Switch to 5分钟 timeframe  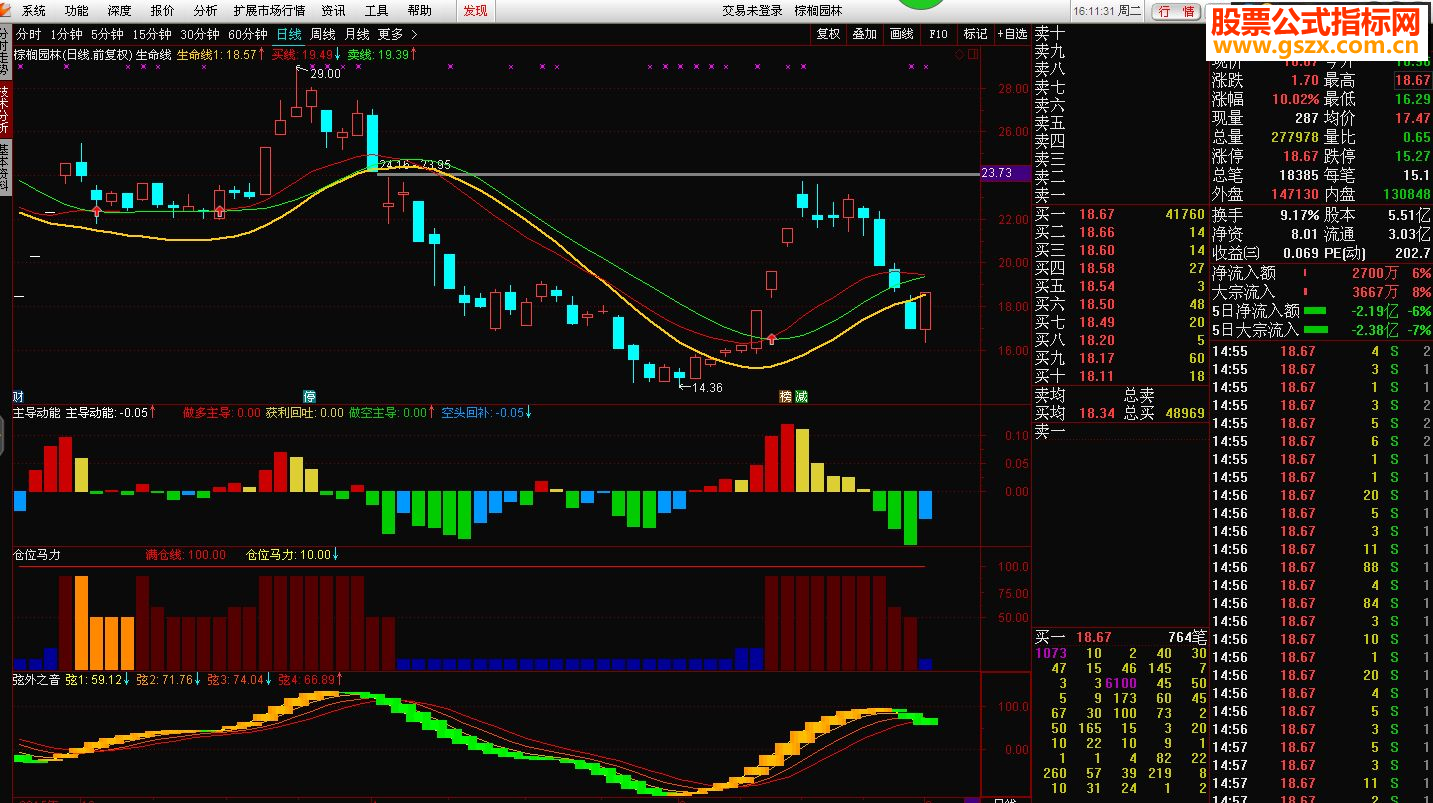tap(107, 34)
